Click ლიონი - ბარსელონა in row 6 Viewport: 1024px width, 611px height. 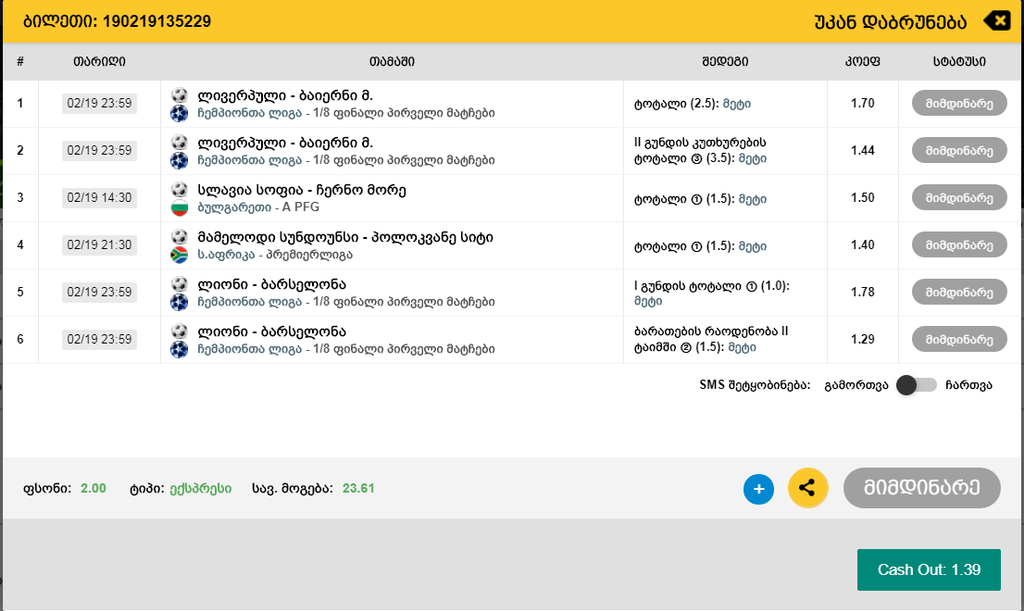[x=272, y=331]
